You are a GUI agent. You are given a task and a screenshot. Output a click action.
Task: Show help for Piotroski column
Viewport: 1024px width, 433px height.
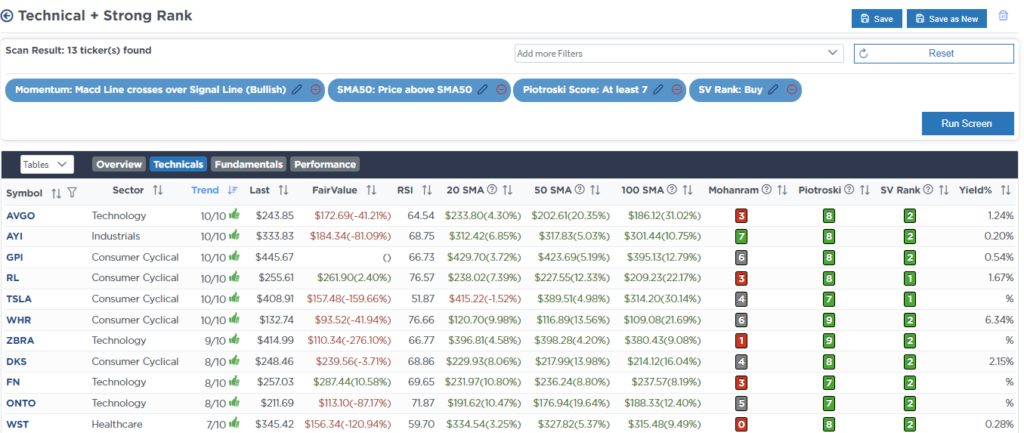[848, 190]
